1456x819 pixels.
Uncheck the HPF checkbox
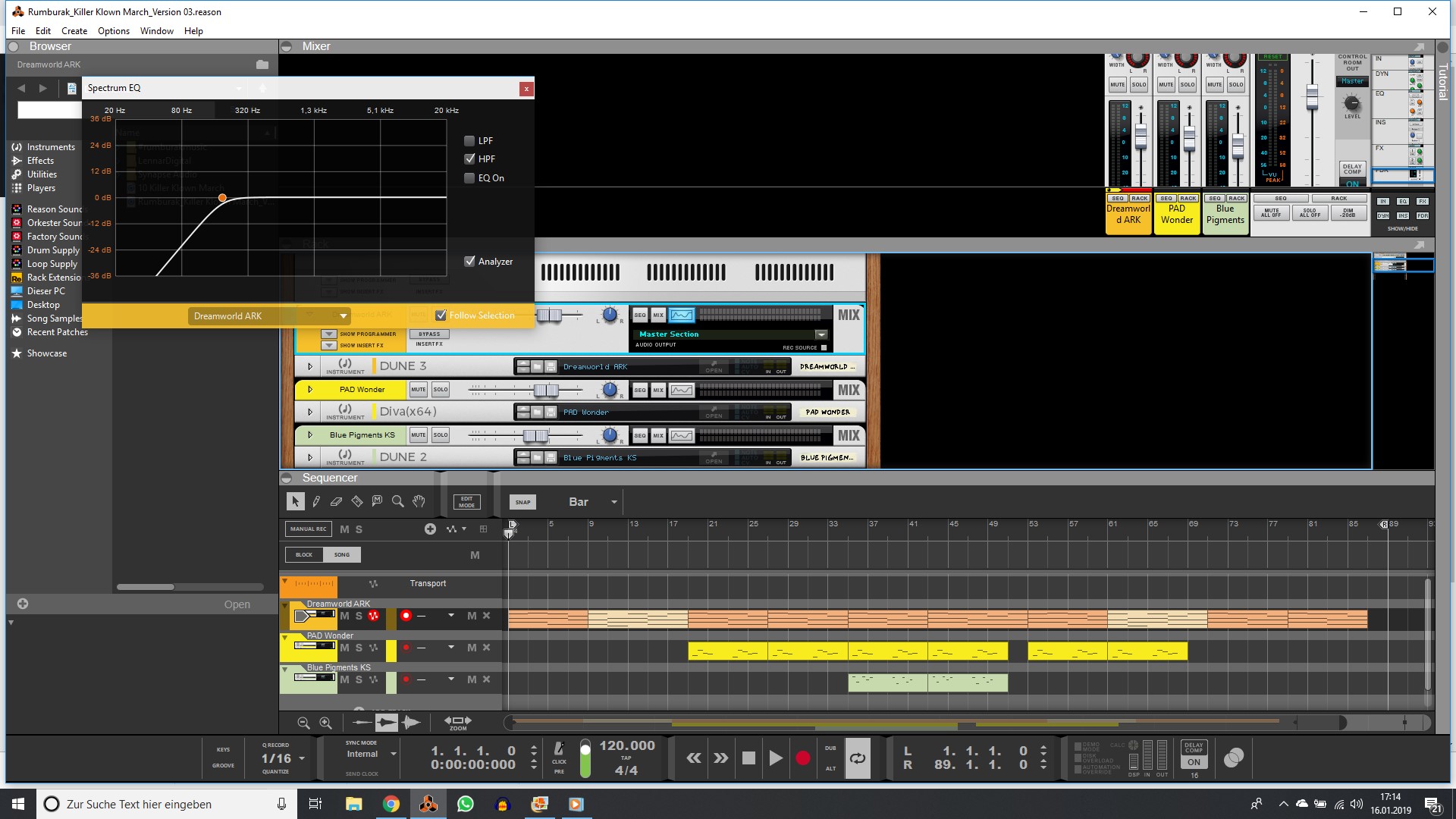point(469,159)
